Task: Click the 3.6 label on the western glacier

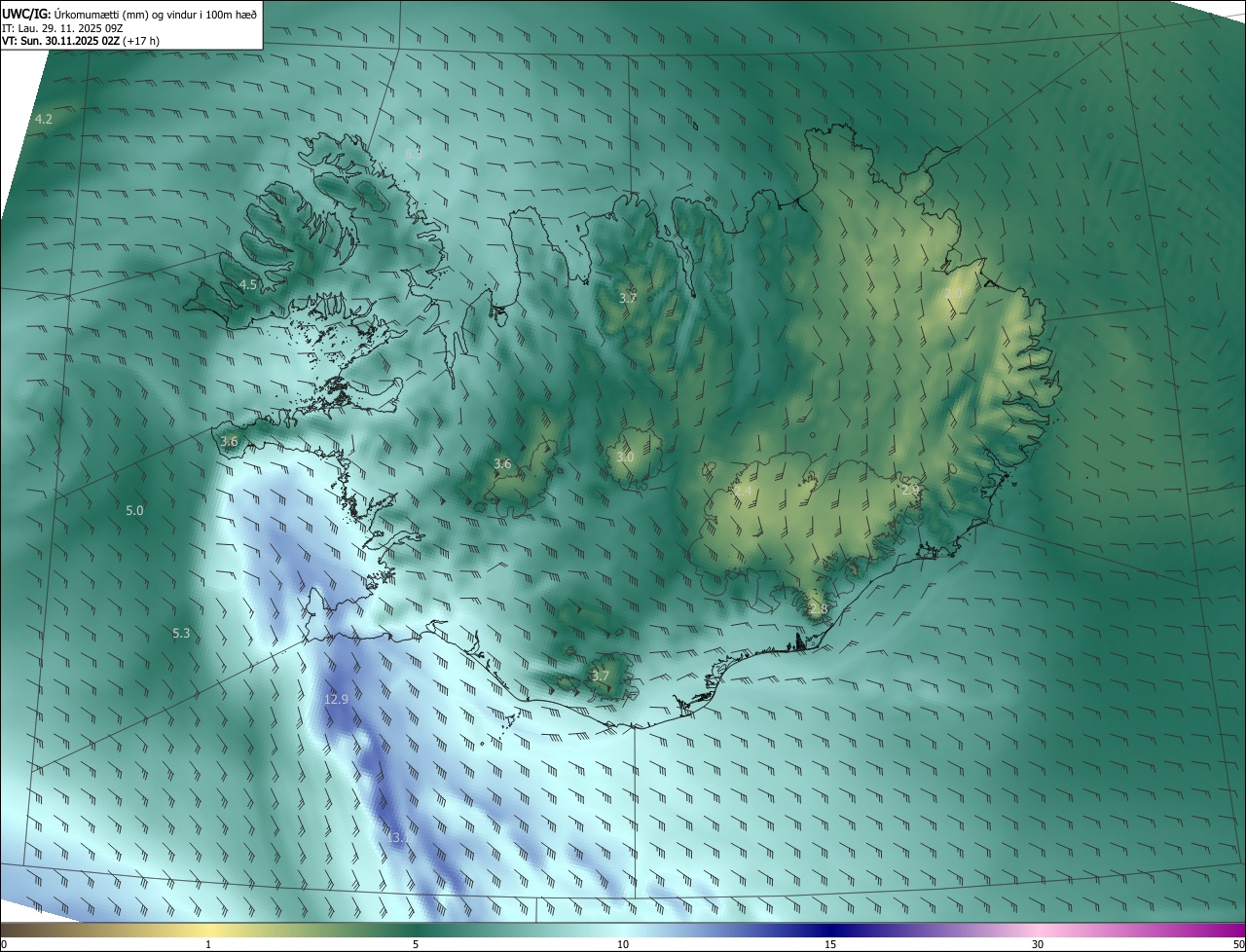Action: [502, 464]
